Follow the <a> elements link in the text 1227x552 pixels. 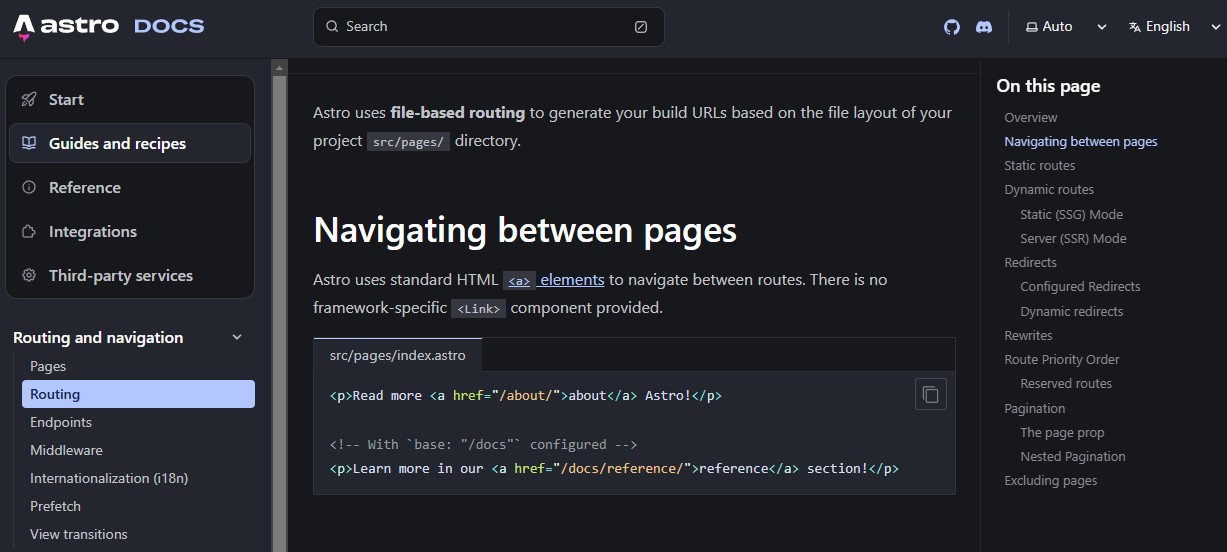(x=554, y=280)
